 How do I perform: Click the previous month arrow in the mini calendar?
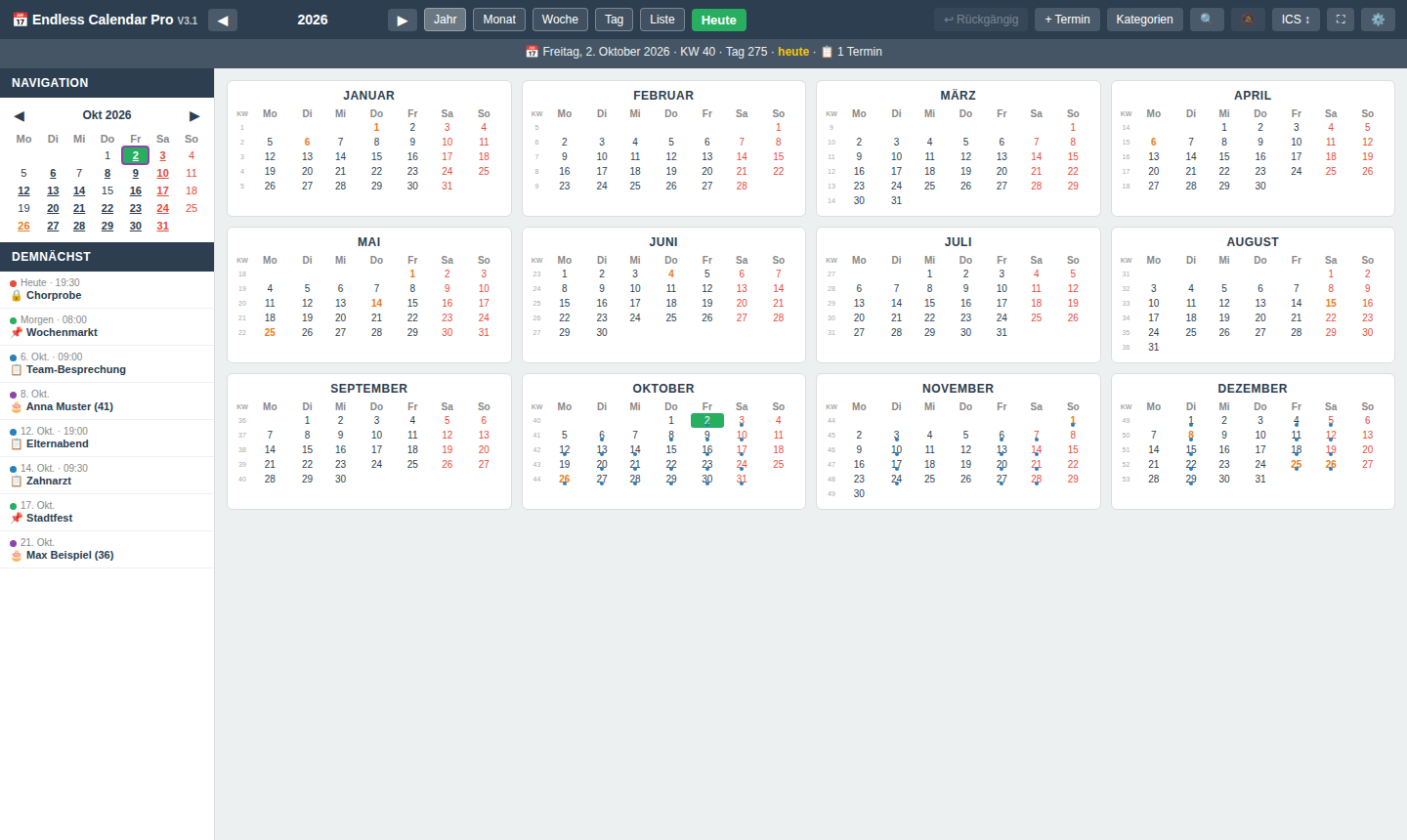point(19,115)
